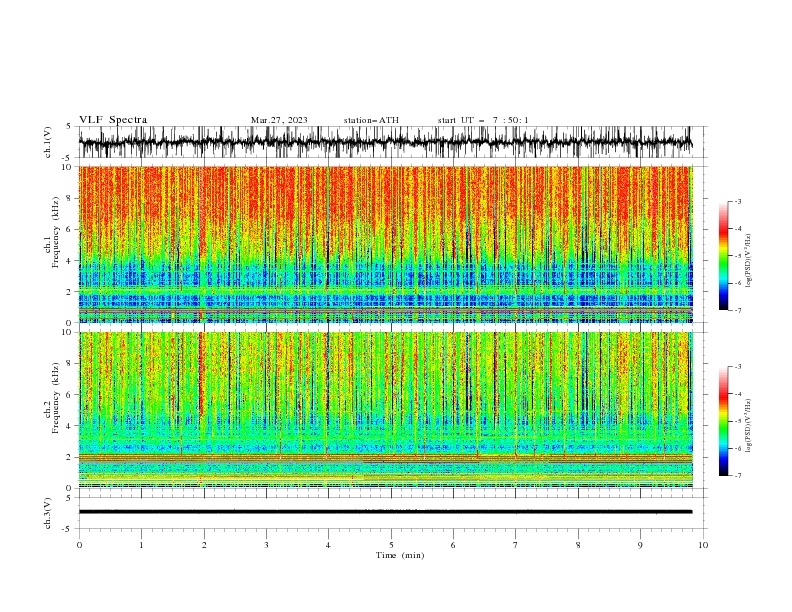Click time axis tick label "5"
The height and width of the screenshot is (612, 792).
pos(391,545)
